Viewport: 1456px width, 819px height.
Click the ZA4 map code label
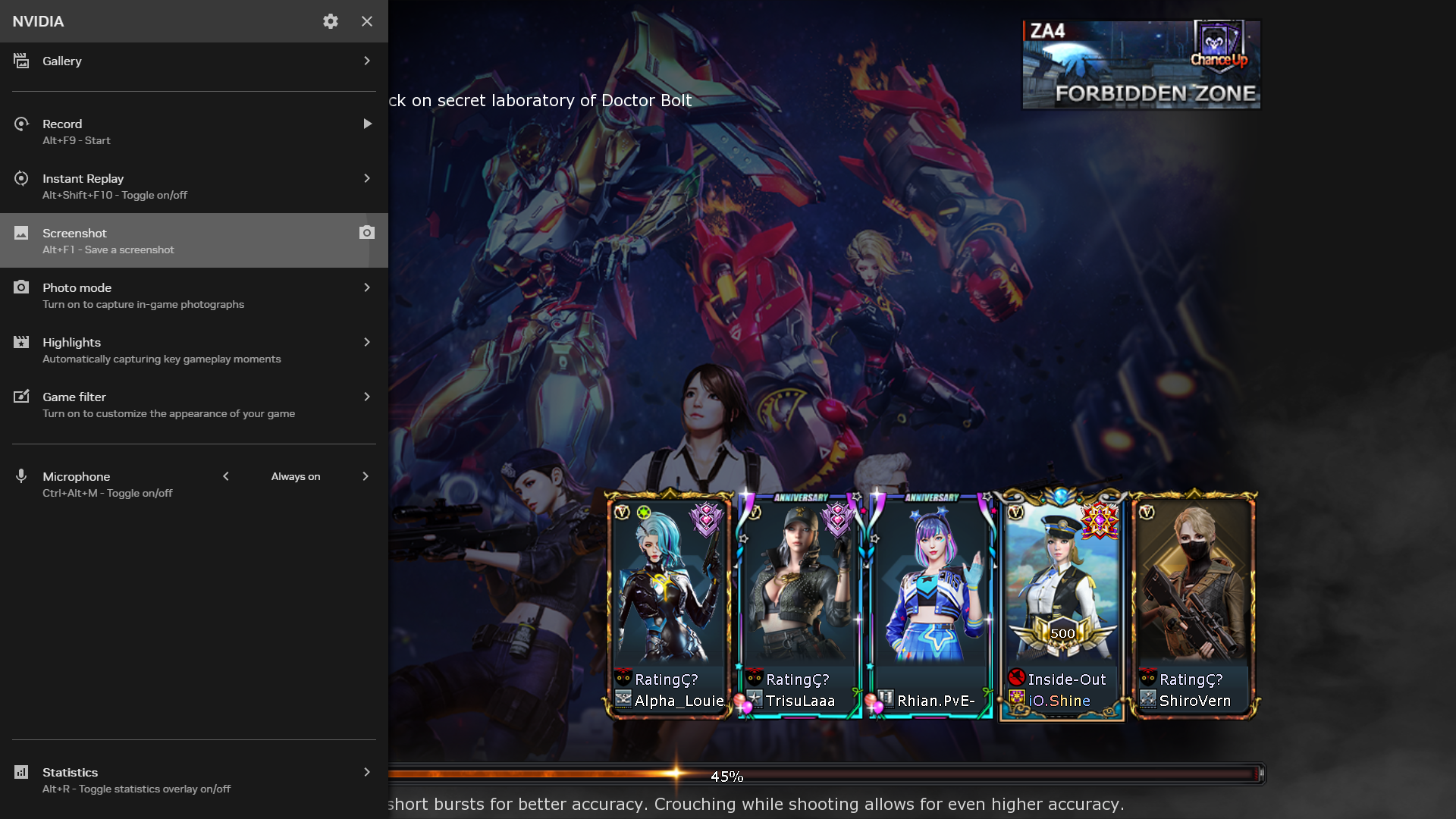click(1048, 31)
